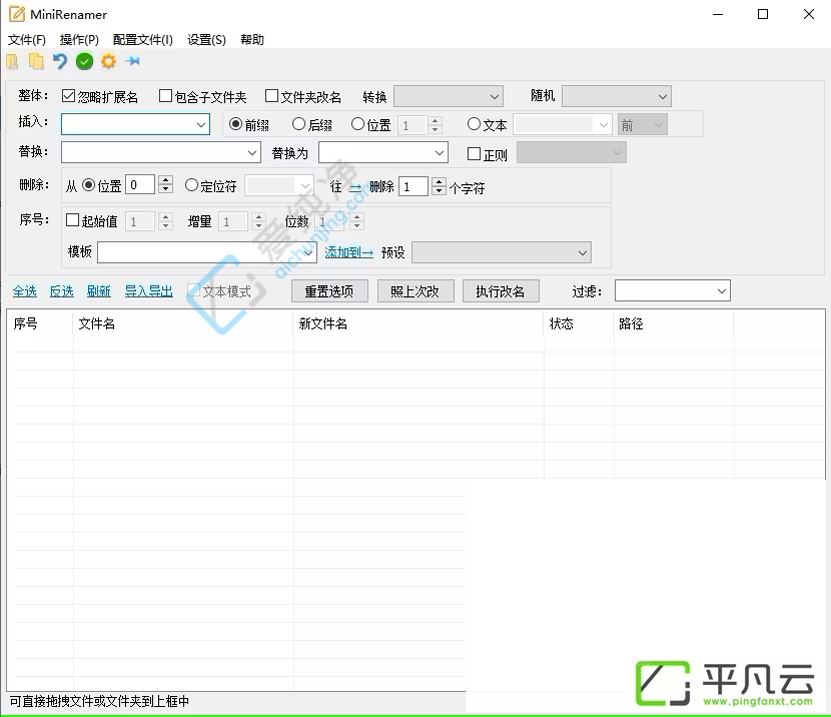Click the 导入导出 link
This screenshot has height=717, width=831.
click(x=148, y=291)
